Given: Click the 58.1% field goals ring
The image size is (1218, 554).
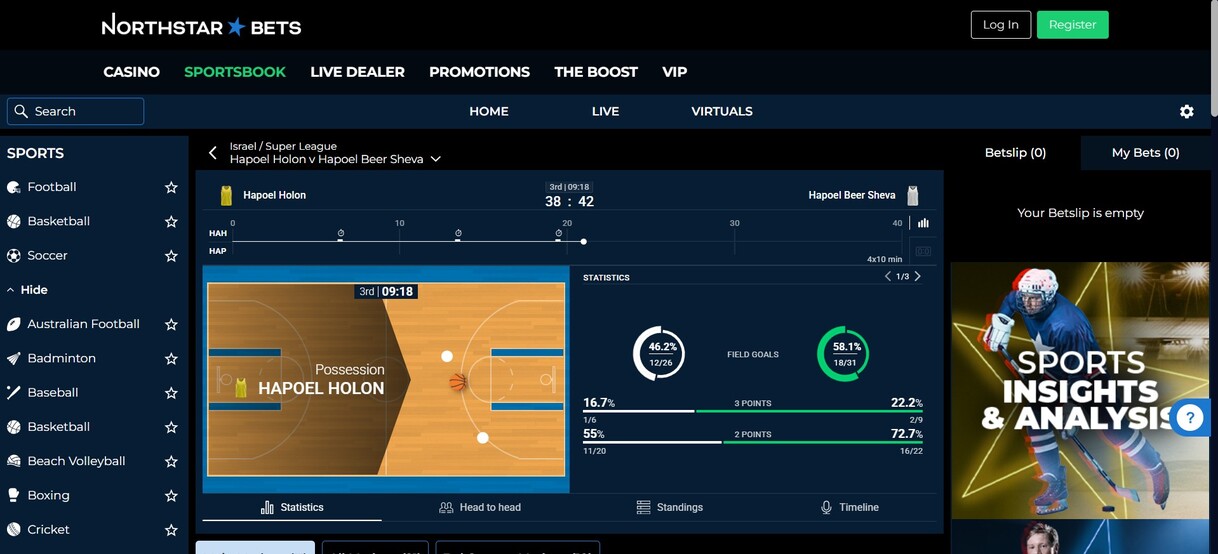Looking at the screenshot, I should pyautogui.click(x=844, y=353).
